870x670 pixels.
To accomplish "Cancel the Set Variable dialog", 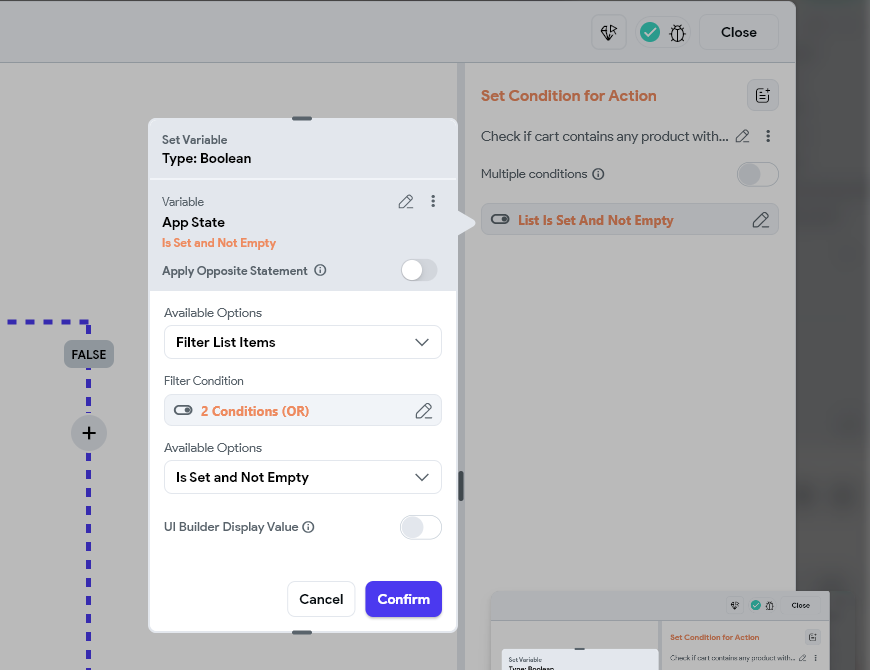I will 321,599.
